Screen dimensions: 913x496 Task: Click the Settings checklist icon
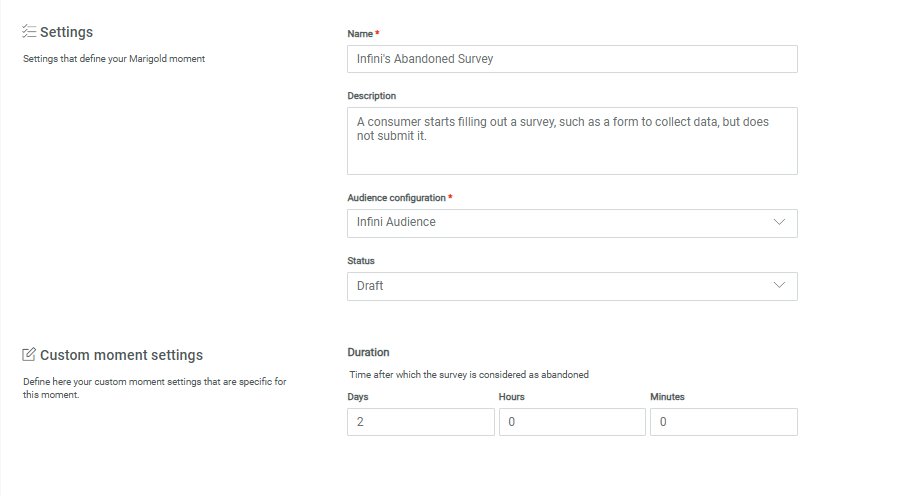click(x=29, y=32)
